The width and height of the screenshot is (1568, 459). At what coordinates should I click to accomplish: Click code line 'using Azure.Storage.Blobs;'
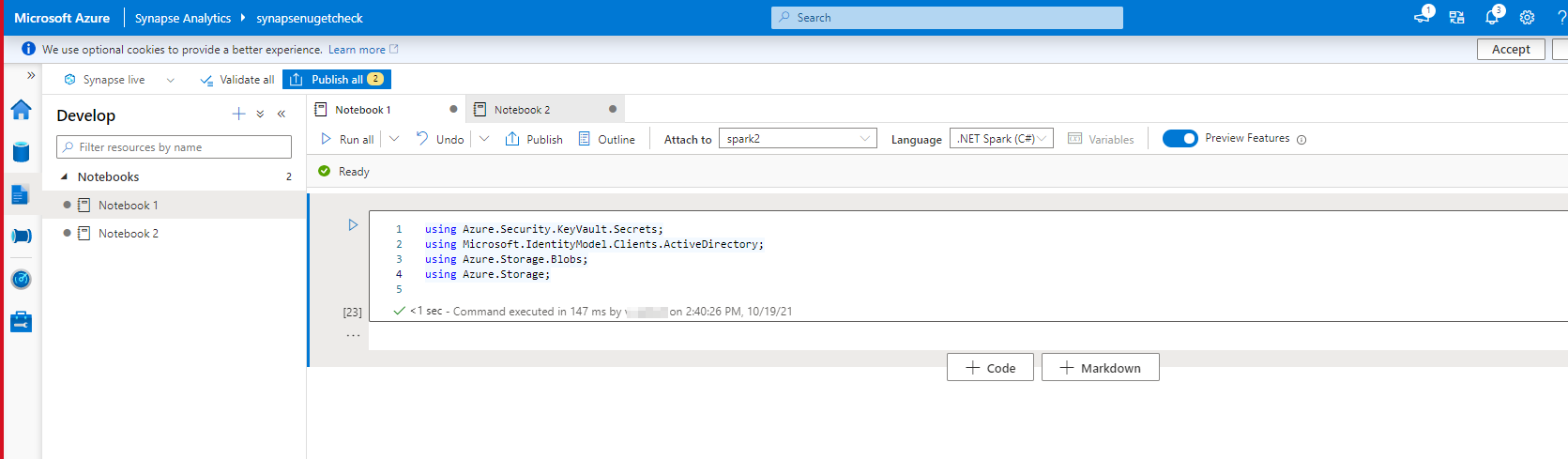pyautogui.click(x=506, y=259)
